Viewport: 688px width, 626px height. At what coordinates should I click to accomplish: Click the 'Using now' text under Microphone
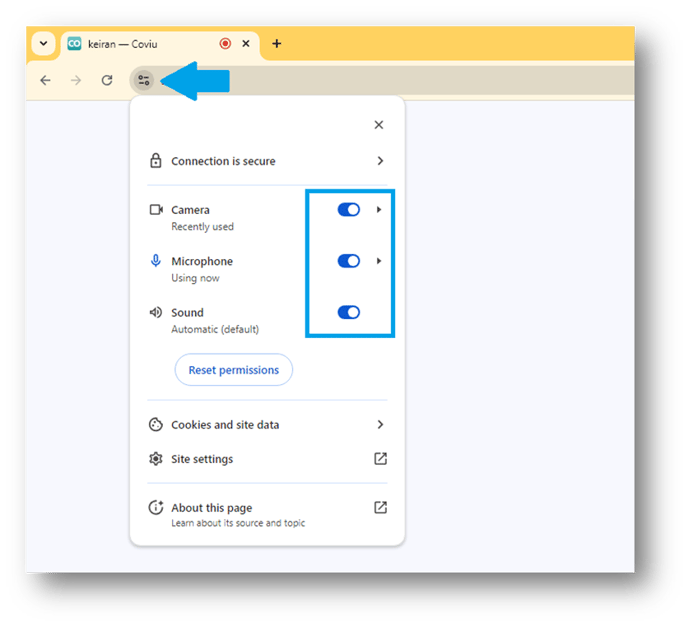[195, 278]
